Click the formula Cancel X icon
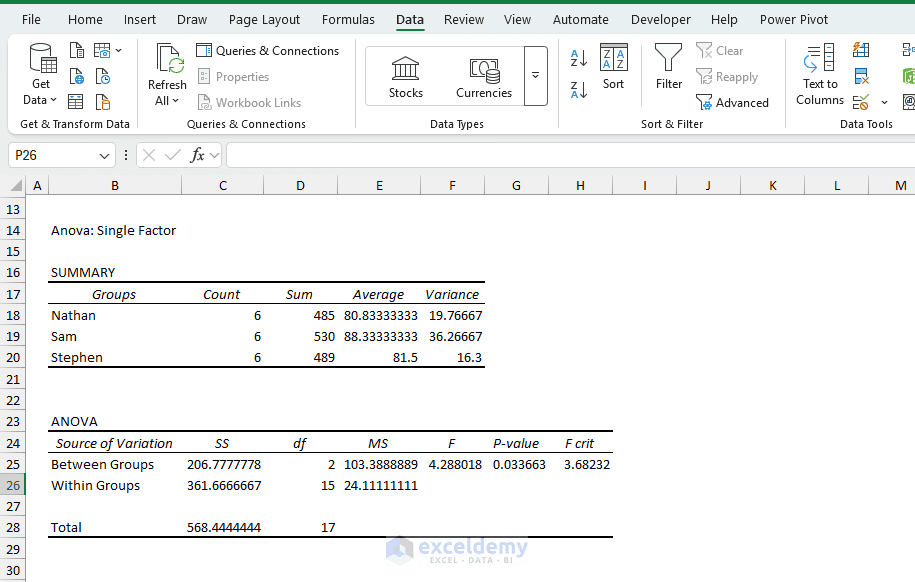The image size is (915, 582). (149, 155)
